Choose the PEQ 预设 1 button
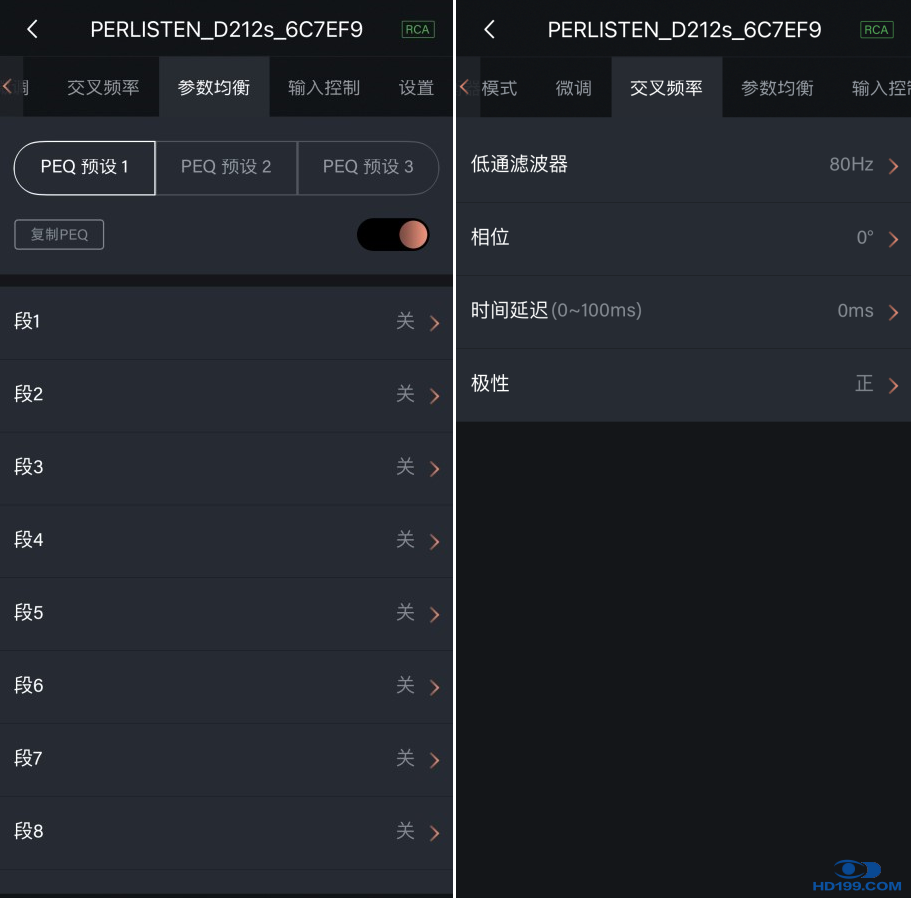 point(85,167)
